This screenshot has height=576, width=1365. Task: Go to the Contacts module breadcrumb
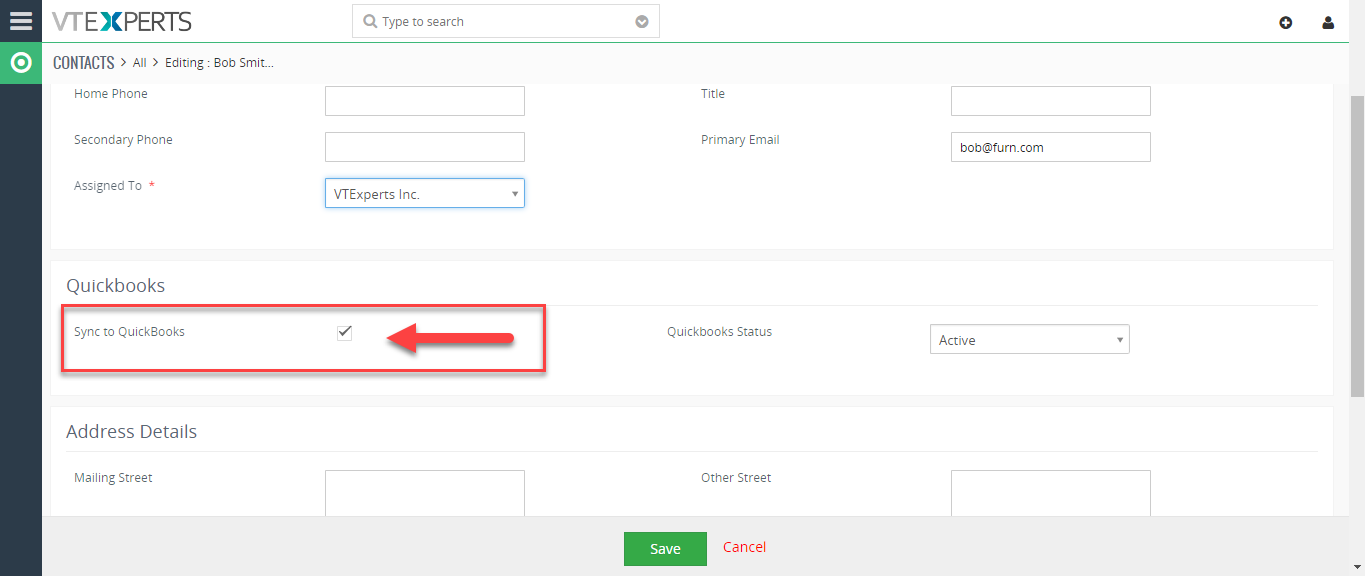tap(84, 62)
